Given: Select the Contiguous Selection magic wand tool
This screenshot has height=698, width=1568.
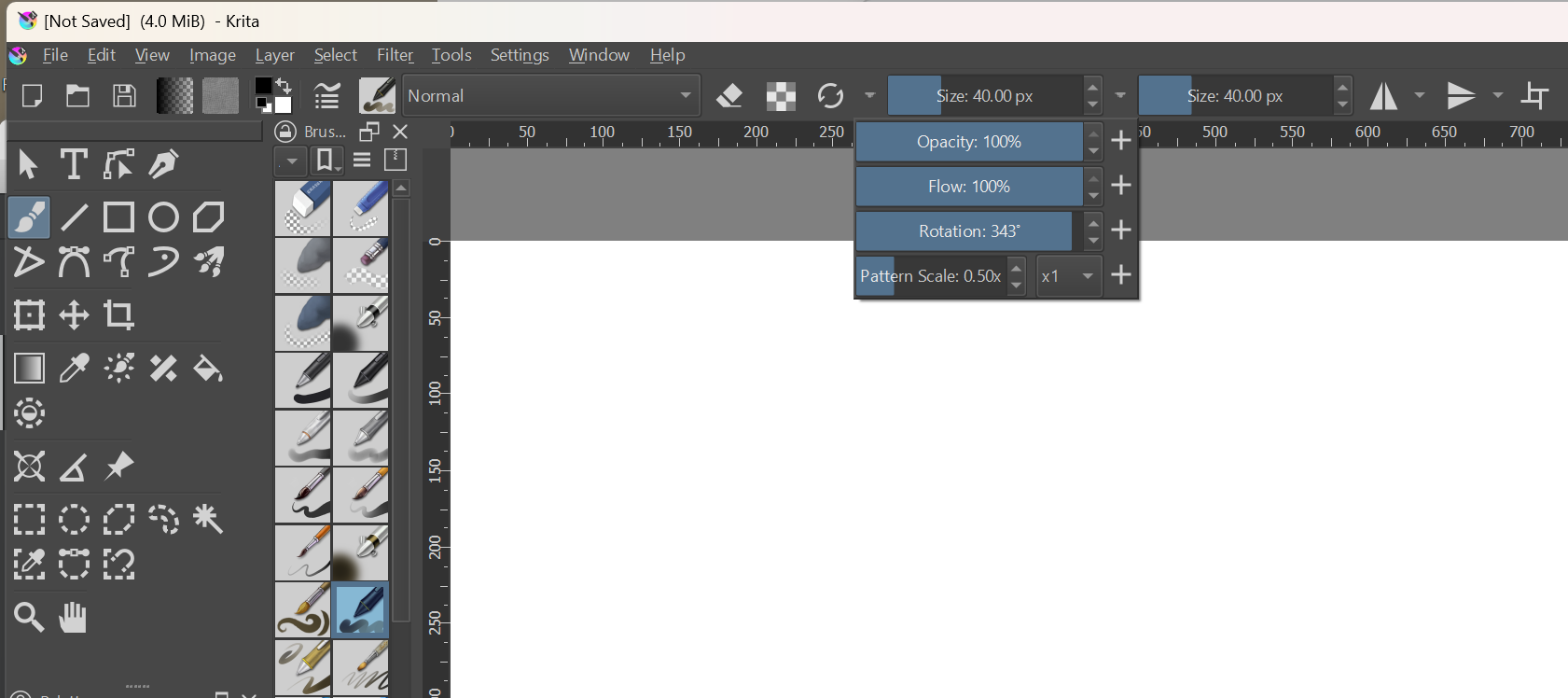Looking at the screenshot, I should click(208, 519).
